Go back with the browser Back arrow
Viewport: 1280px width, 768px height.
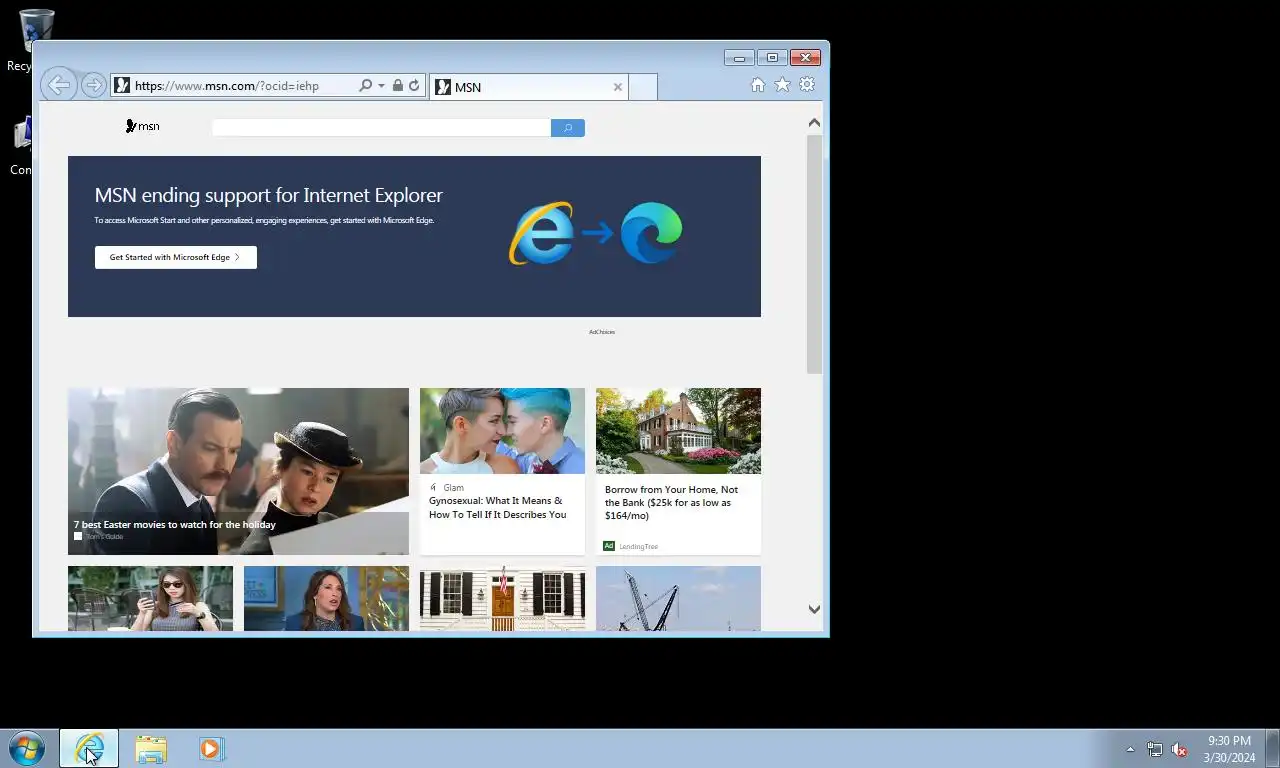pyautogui.click(x=58, y=85)
